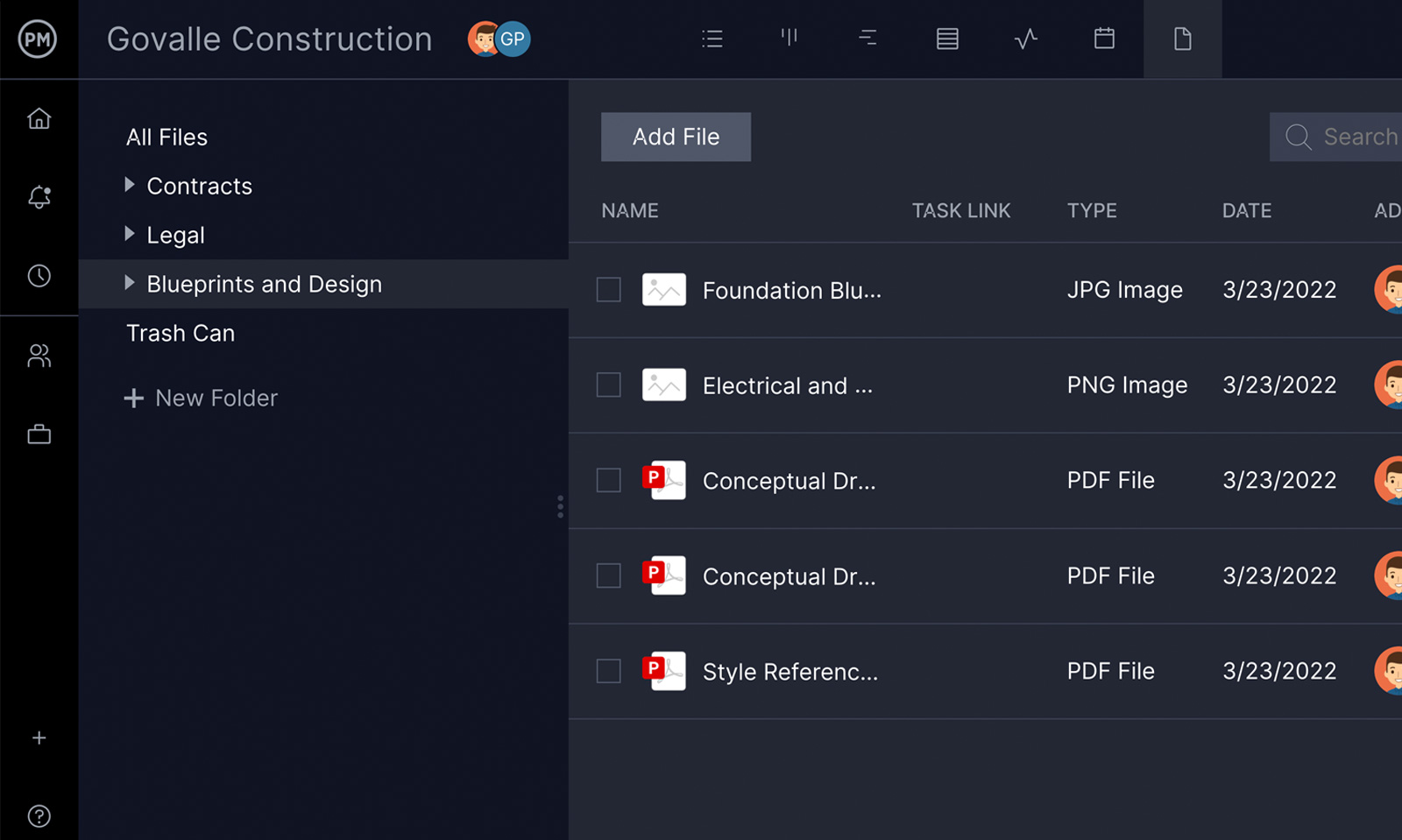Image resolution: width=1402 pixels, height=840 pixels.
Task: Click the PM logo icon
Action: [38, 39]
